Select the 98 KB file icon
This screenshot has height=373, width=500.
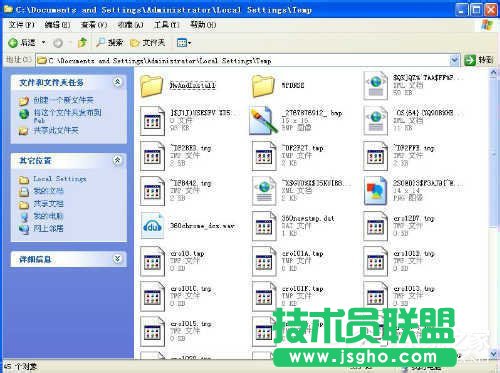point(152,121)
